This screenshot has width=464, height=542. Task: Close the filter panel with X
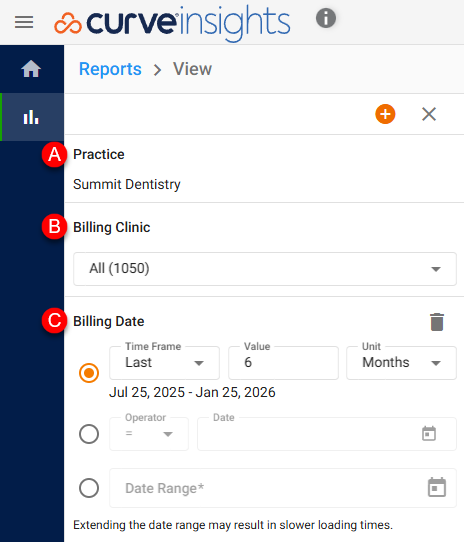429,114
